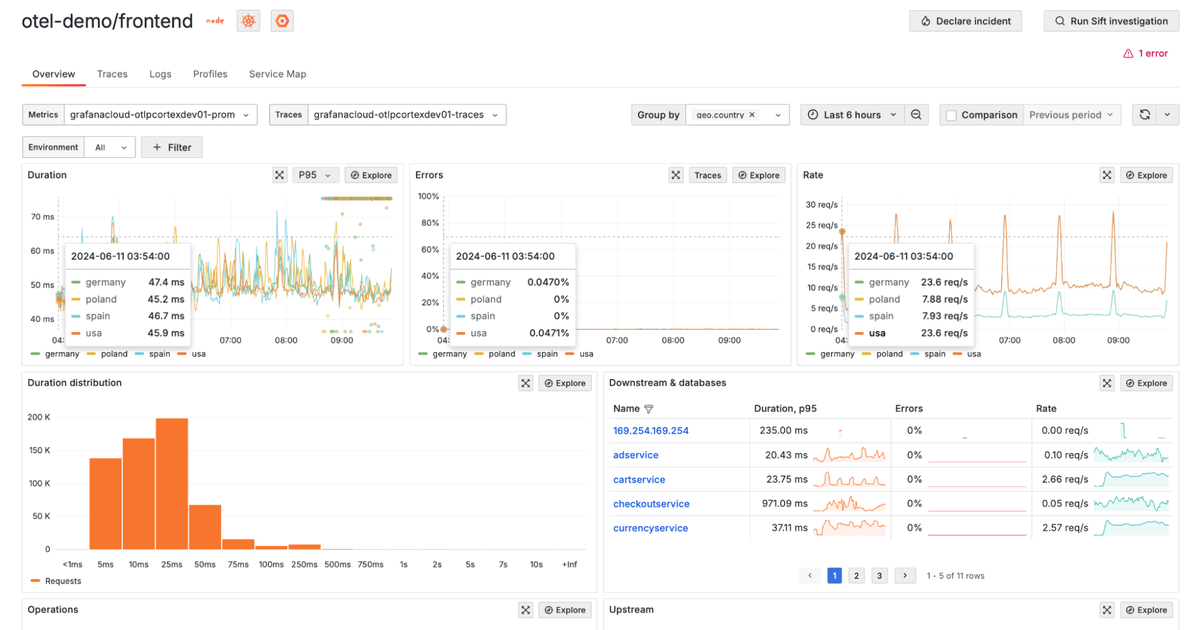Switch to the Logs tab
The width and height of the screenshot is (1200, 630).
[160, 74]
